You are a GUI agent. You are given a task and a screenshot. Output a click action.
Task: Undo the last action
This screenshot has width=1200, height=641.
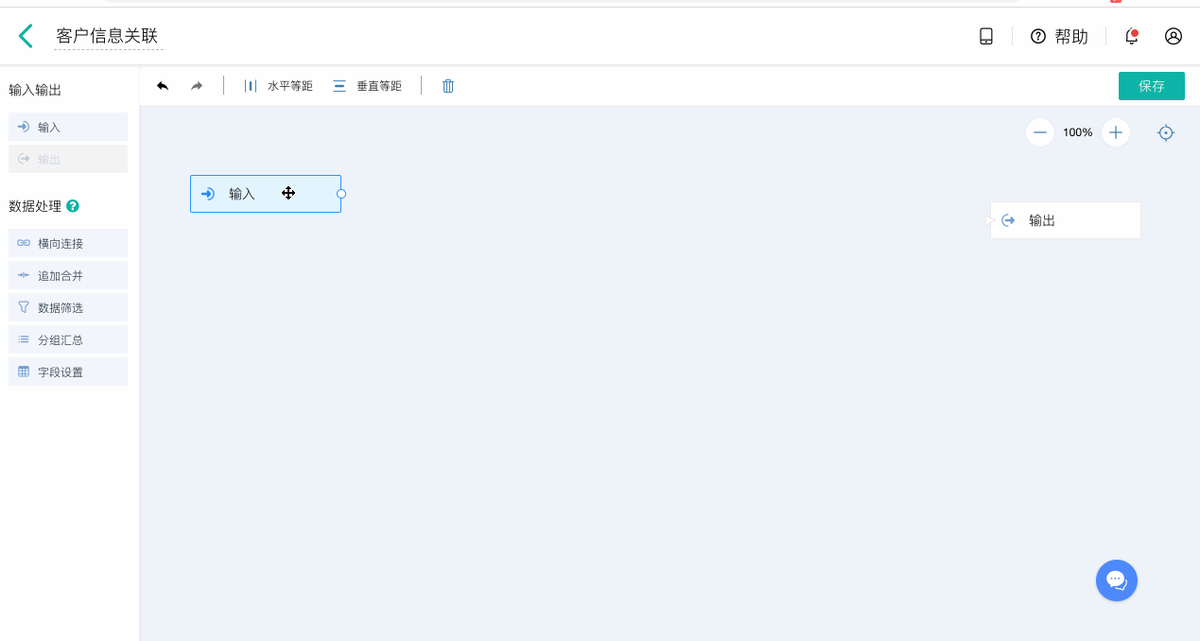pyautogui.click(x=163, y=86)
